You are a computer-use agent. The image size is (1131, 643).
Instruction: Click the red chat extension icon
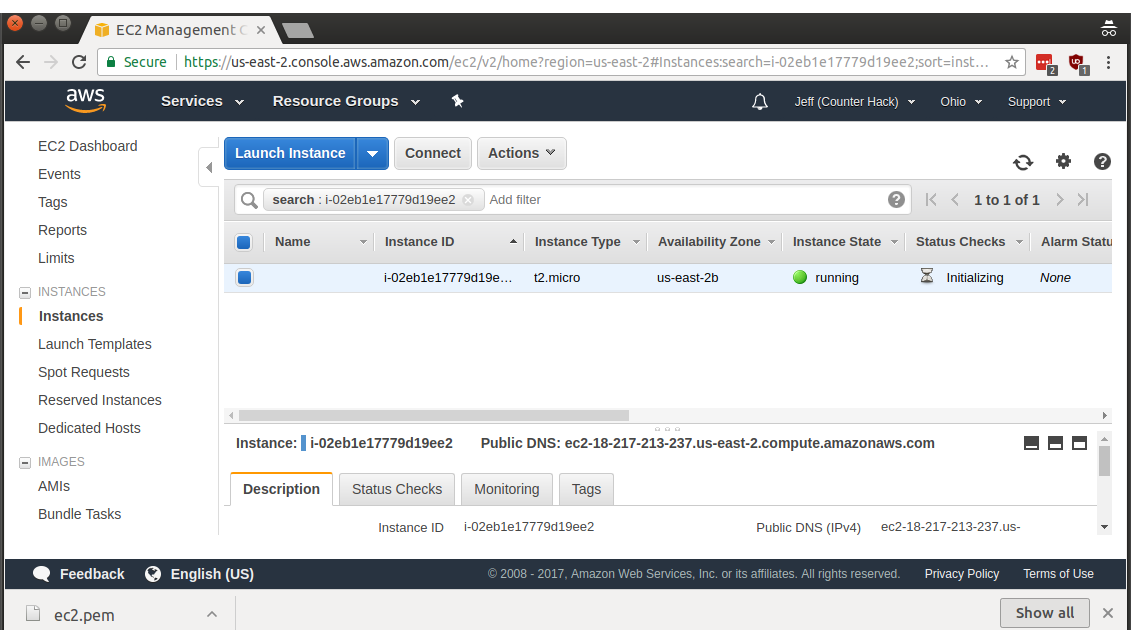tap(1045, 64)
